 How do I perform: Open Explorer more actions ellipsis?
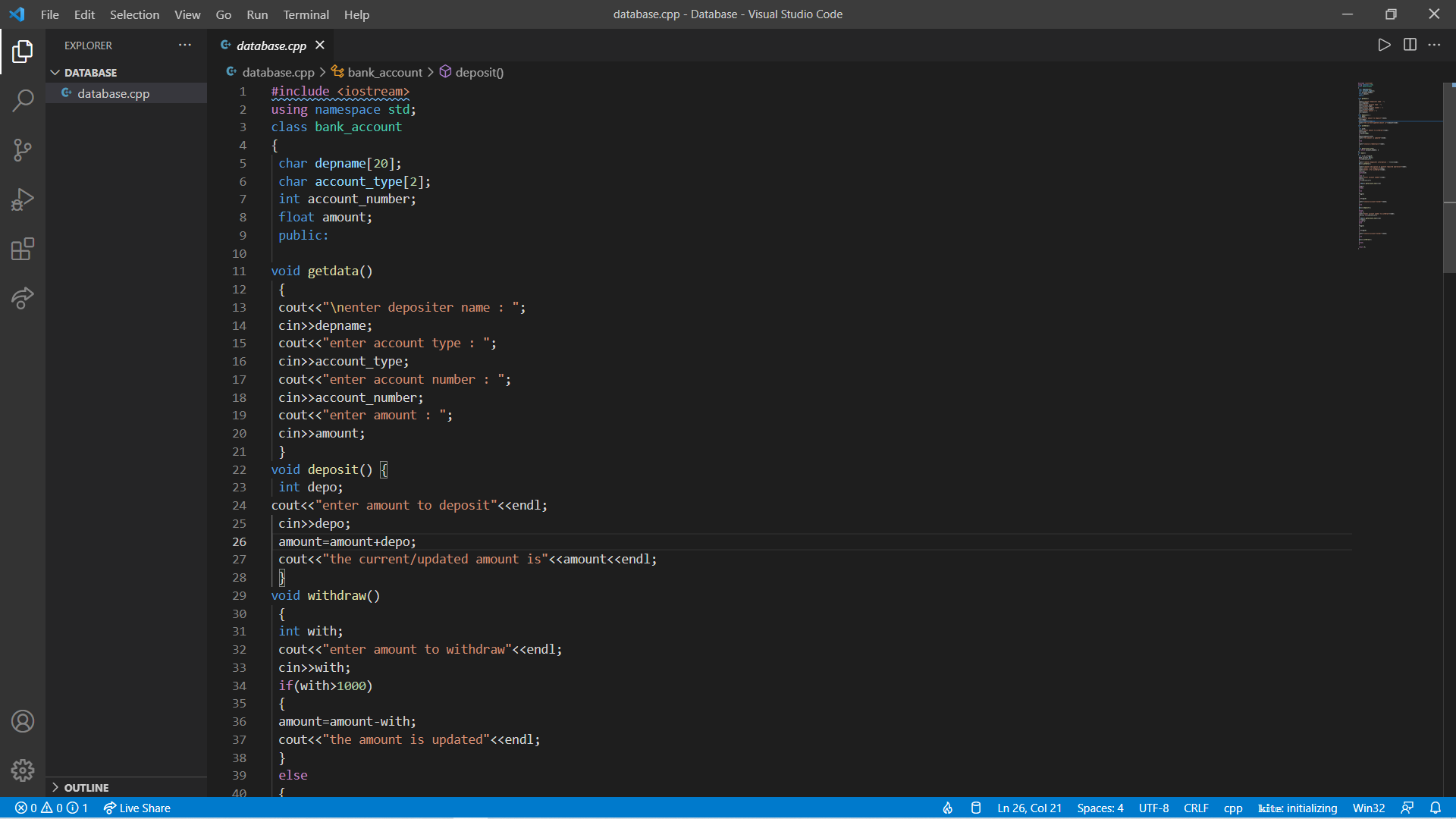tap(185, 45)
